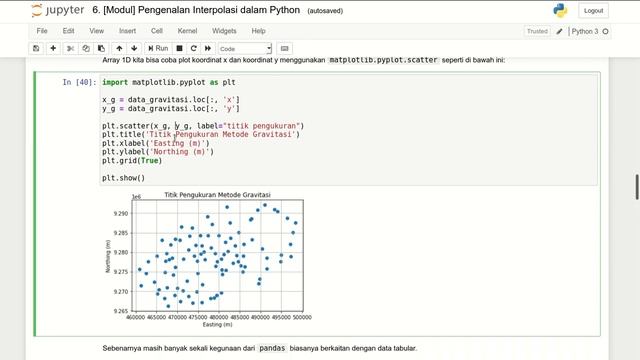Click the x_g assignment code line

pyautogui.click(x=171, y=100)
